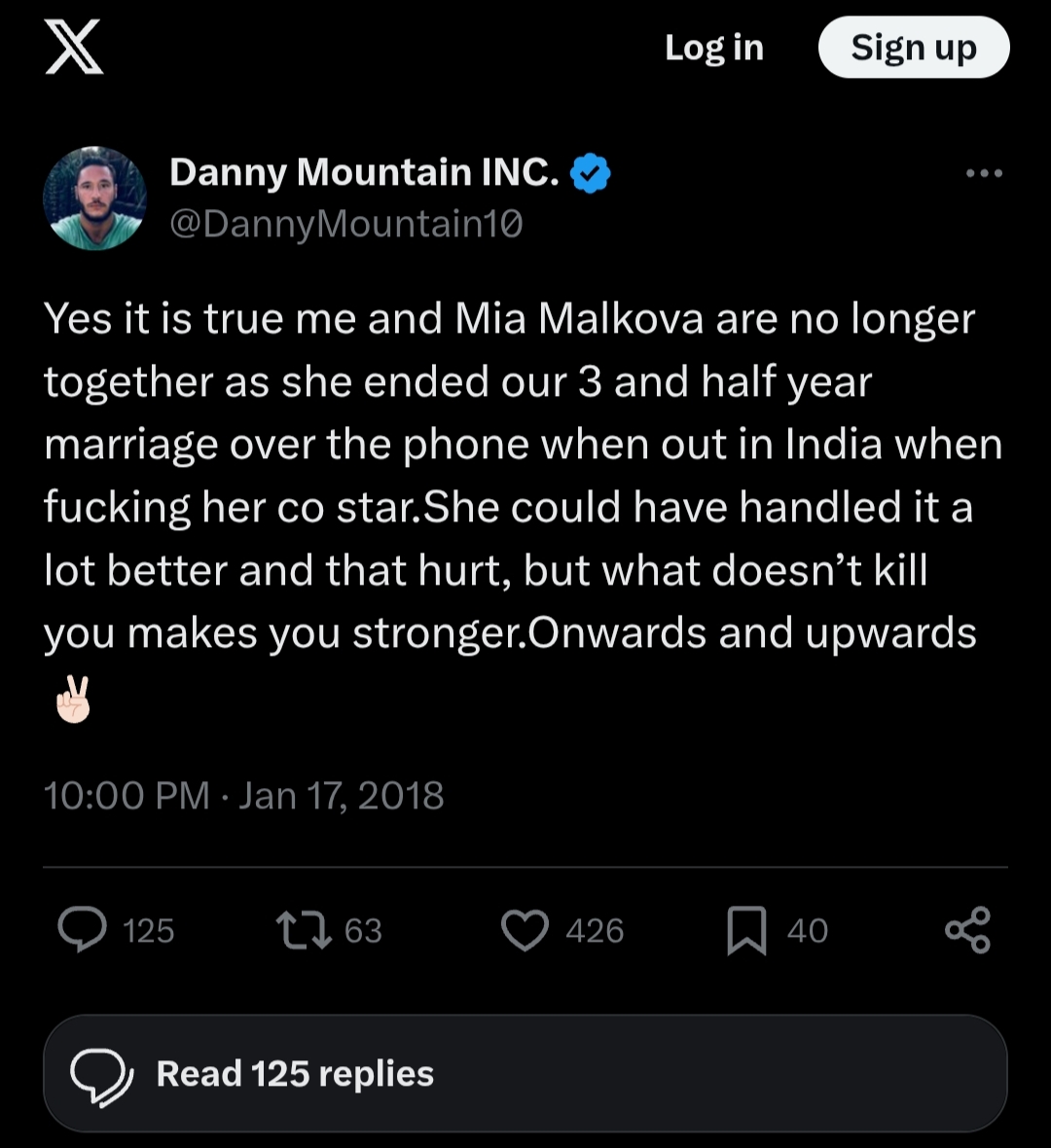This screenshot has width=1051, height=1148.
Task: Click the Sign up button
Action: [914, 48]
